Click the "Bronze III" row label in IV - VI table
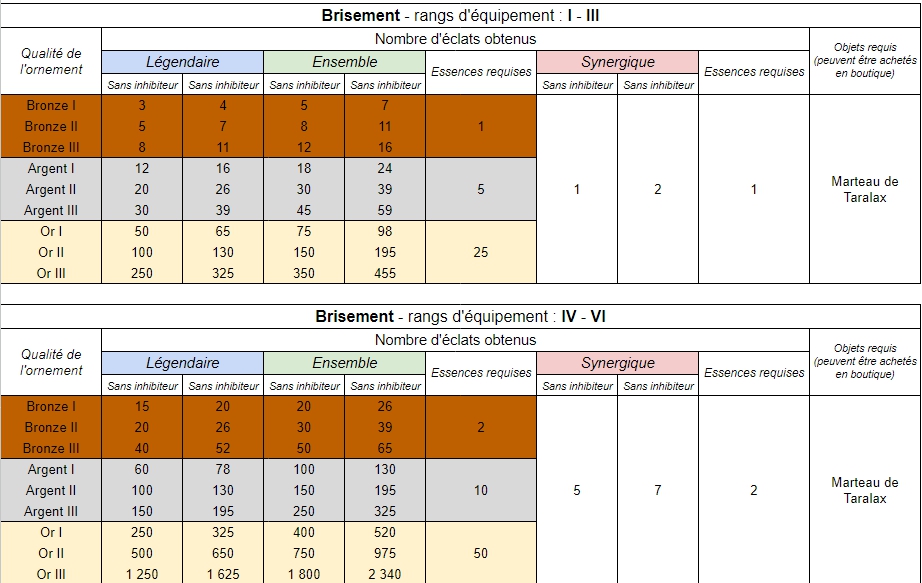This screenshot has width=922, height=583. [51, 448]
